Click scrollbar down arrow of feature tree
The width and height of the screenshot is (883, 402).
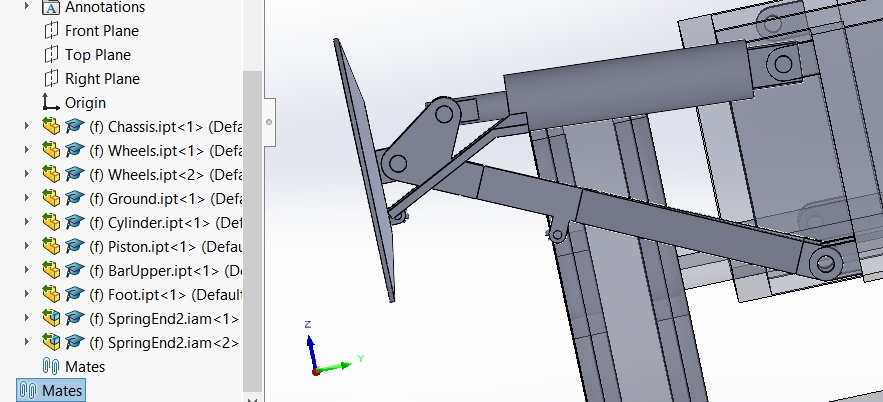point(253,399)
